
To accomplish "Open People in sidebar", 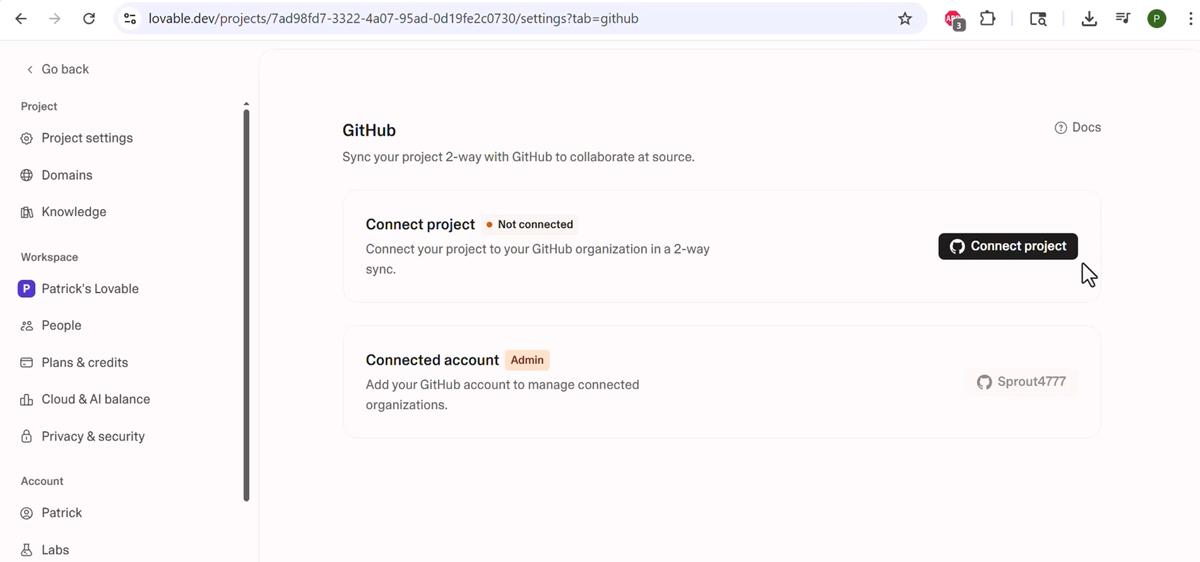I will [51, 325].
